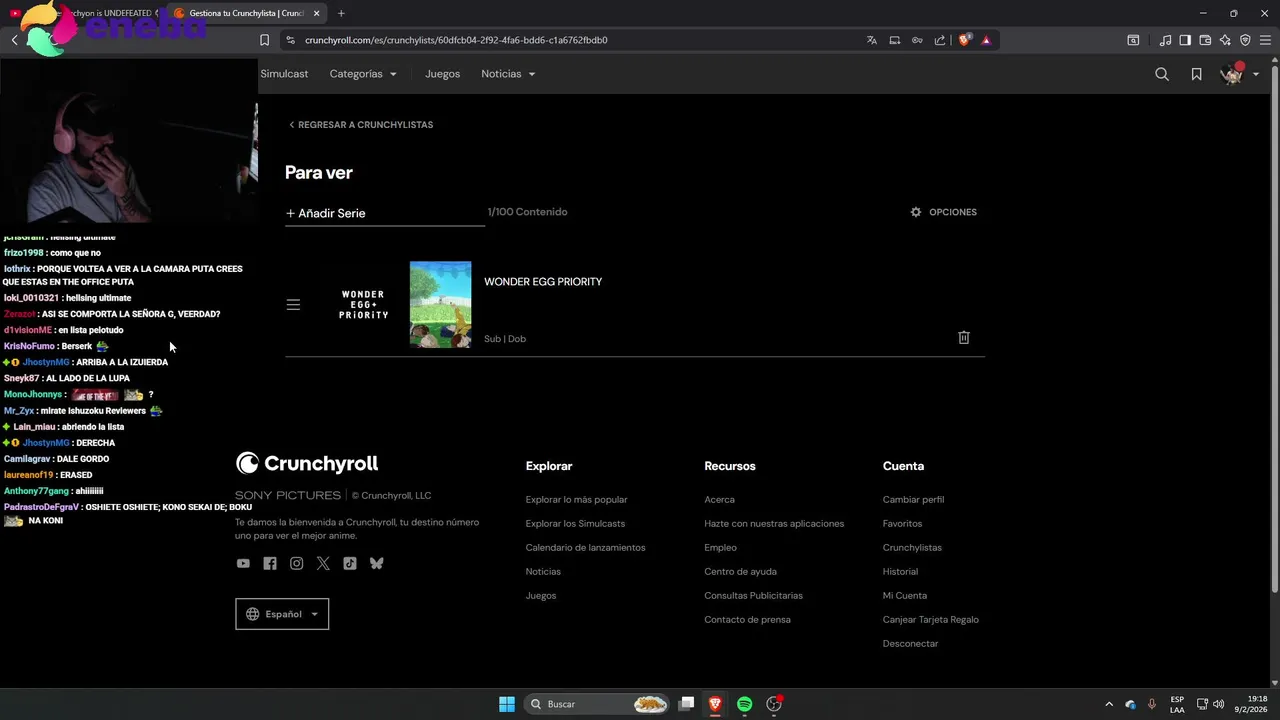Open the Brave Wallet icon

pyautogui.click(x=1205, y=40)
